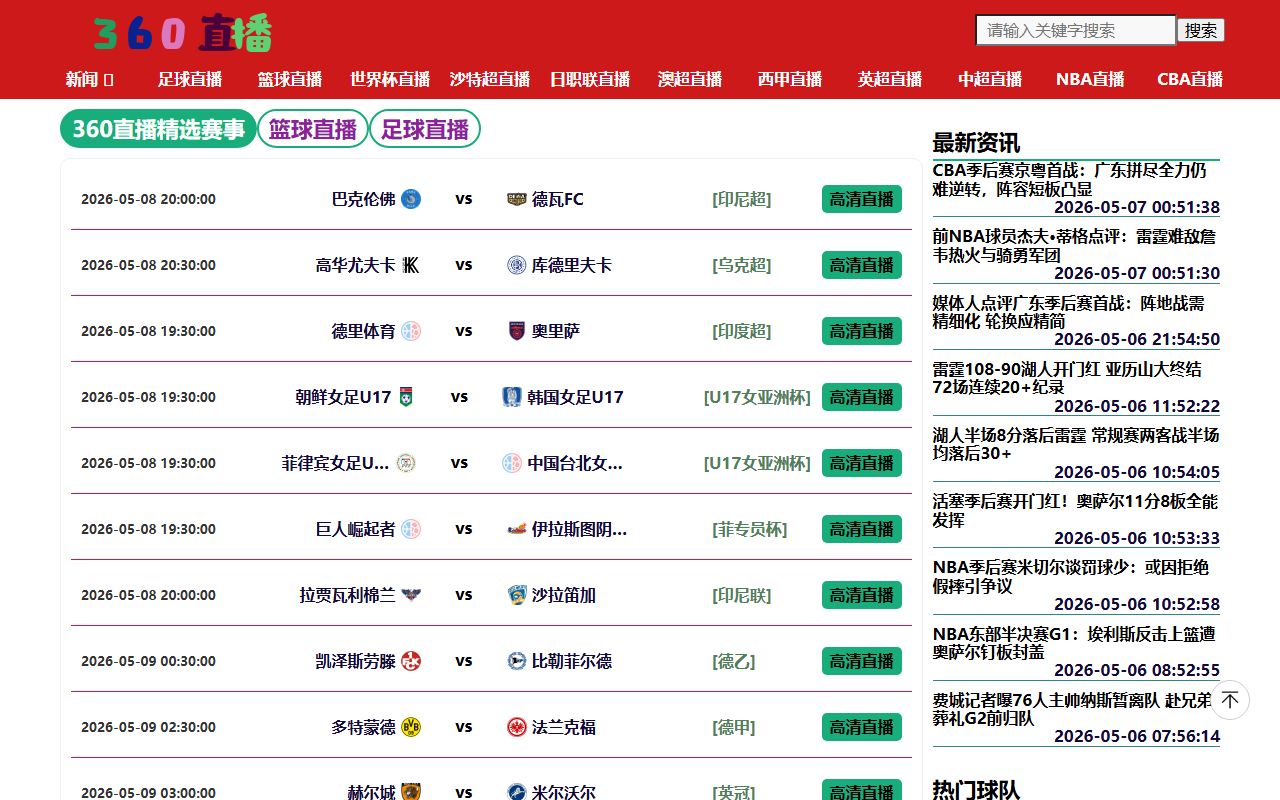The height and width of the screenshot is (800, 1280).
Task: Click the 德瓦FC team badge icon
Action: [x=517, y=199]
